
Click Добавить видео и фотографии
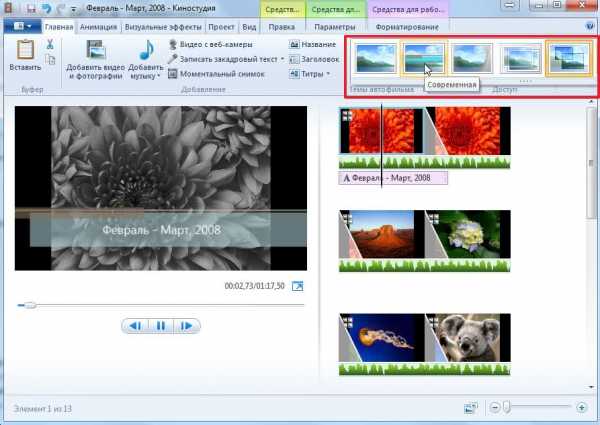pos(96,59)
